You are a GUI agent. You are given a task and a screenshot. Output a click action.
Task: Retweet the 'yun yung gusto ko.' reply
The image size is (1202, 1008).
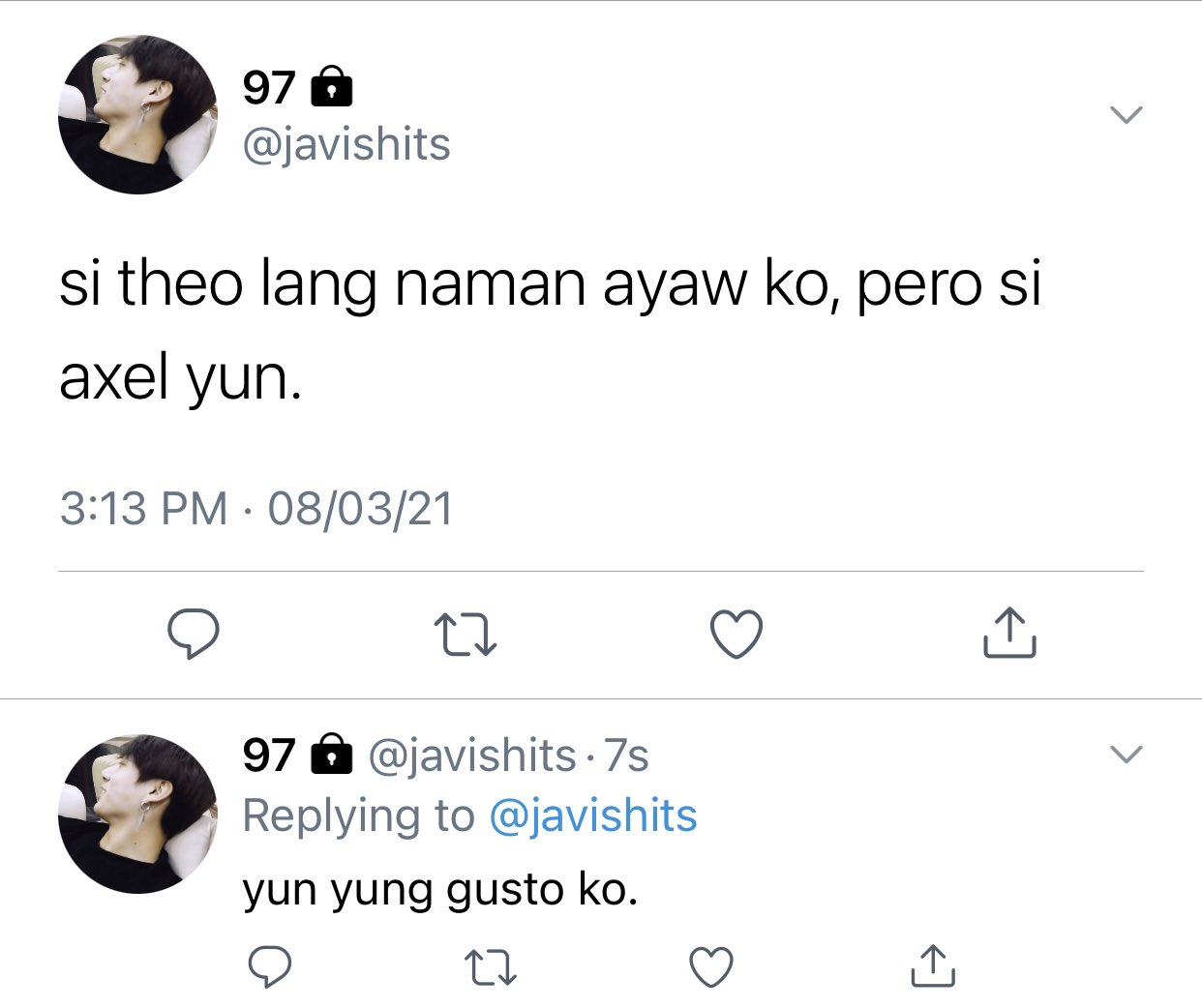tap(491, 967)
